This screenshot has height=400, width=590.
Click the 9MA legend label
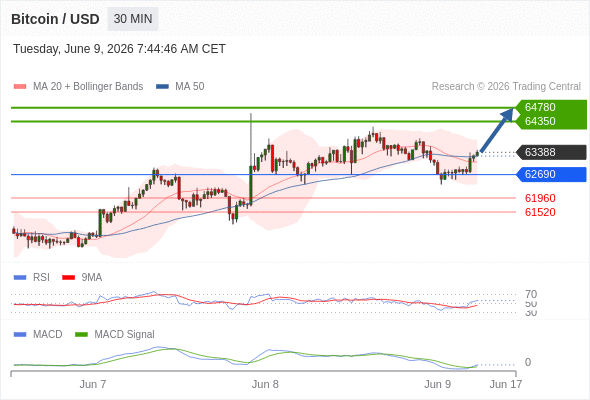tap(92, 278)
